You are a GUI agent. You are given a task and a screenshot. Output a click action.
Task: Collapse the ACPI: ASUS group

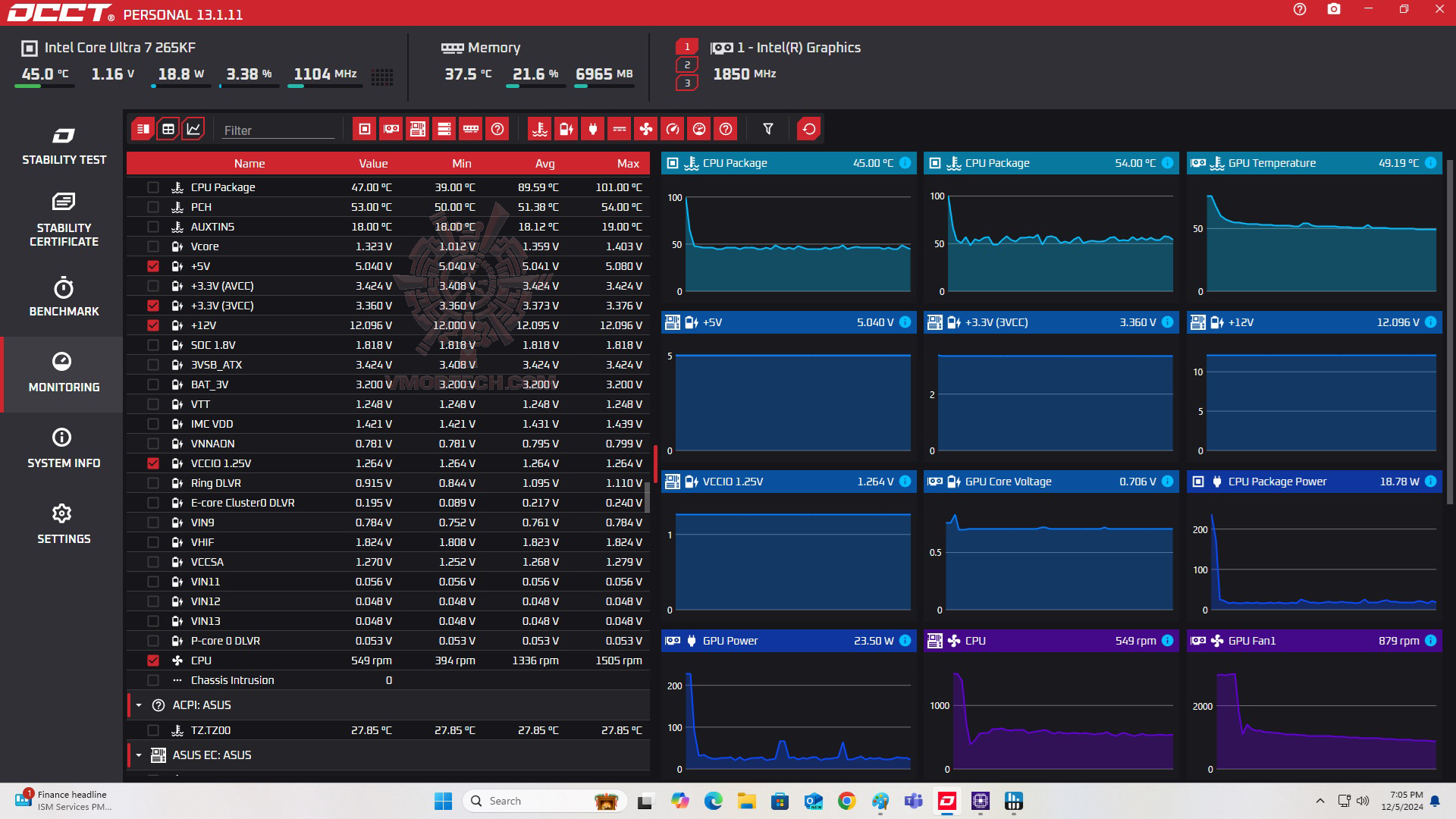click(x=139, y=705)
